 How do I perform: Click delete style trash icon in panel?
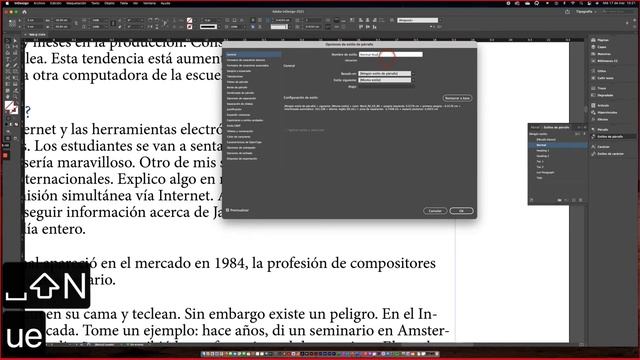pyautogui.click(x=581, y=200)
